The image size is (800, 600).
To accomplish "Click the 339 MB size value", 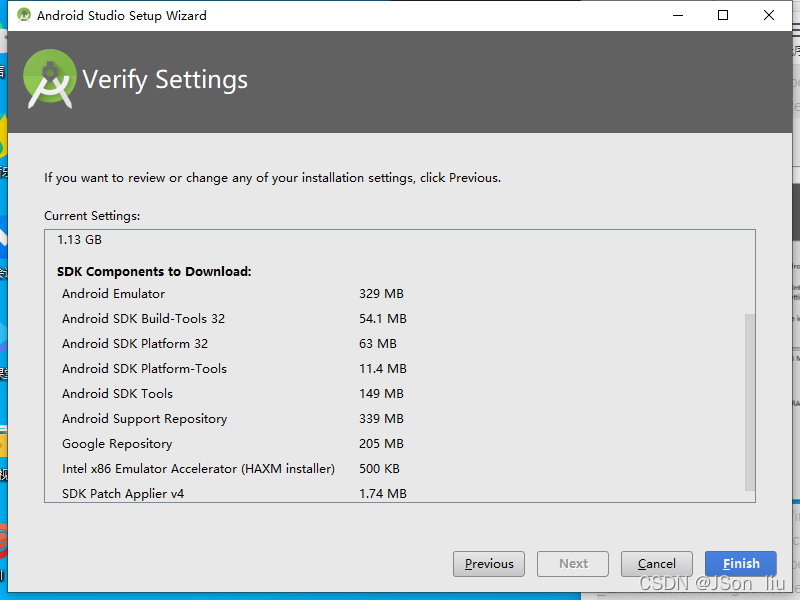I will 381,418.
